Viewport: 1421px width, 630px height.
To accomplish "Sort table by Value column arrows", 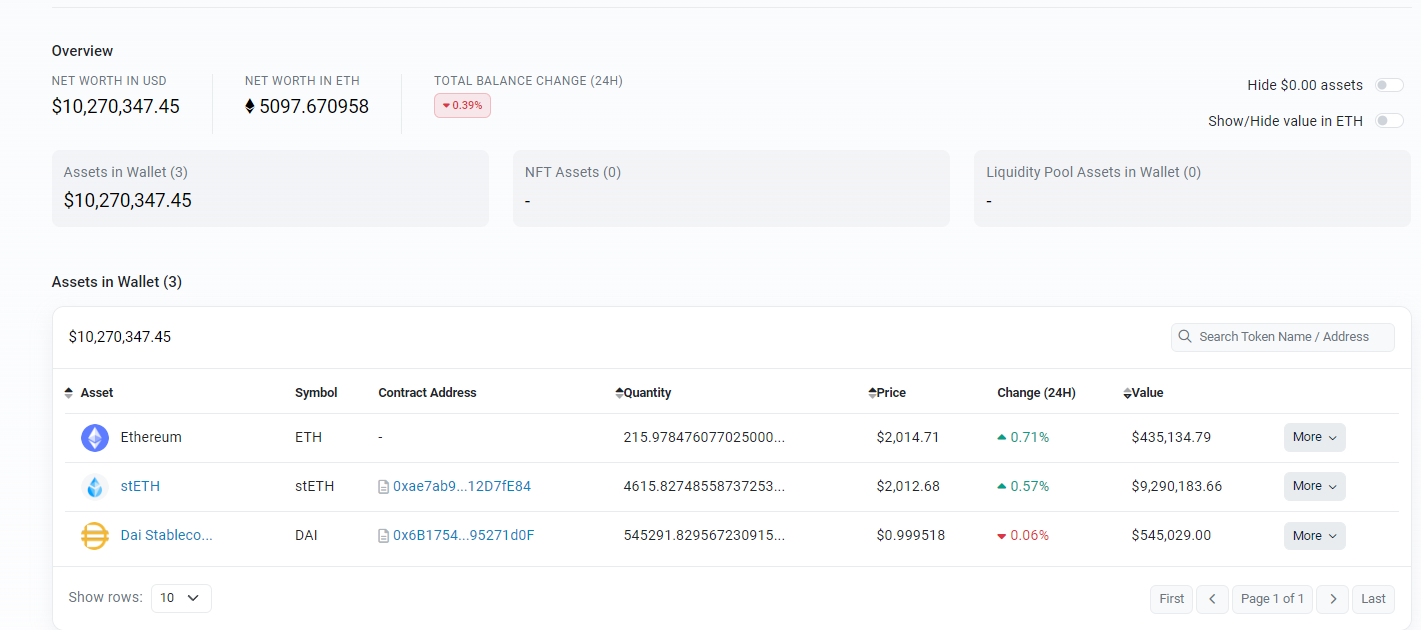I will click(1127, 393).
